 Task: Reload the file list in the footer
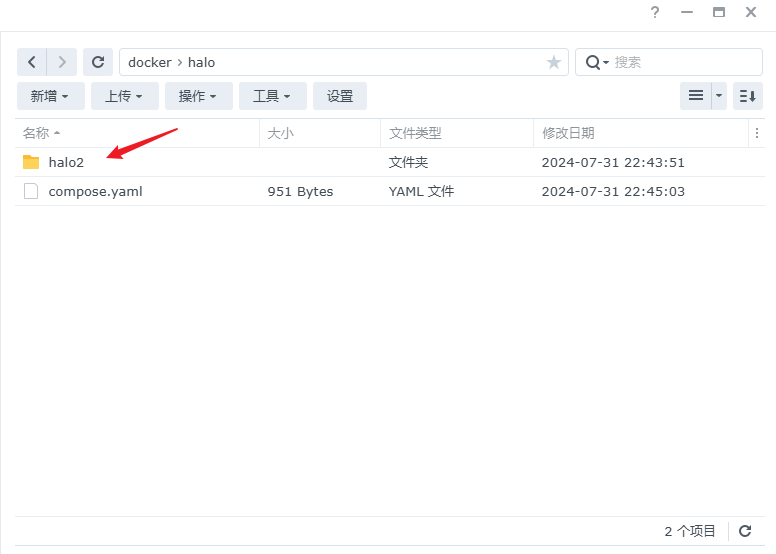coord(745,531)
